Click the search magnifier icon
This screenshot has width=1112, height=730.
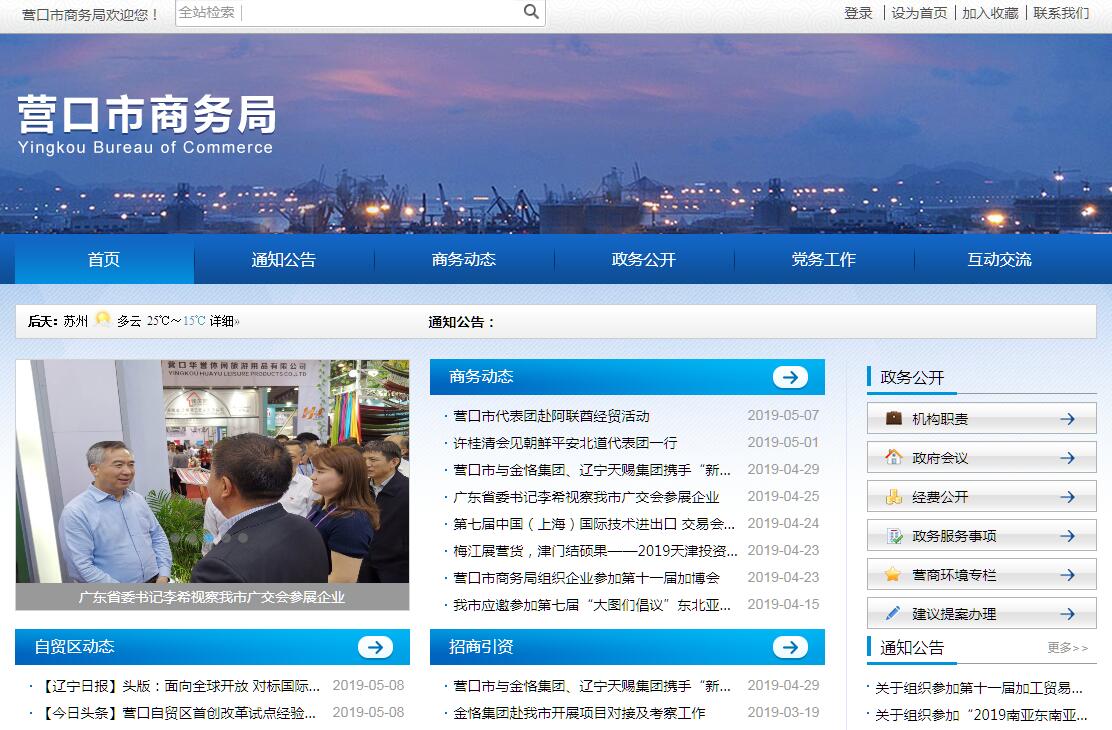point(531,12)
